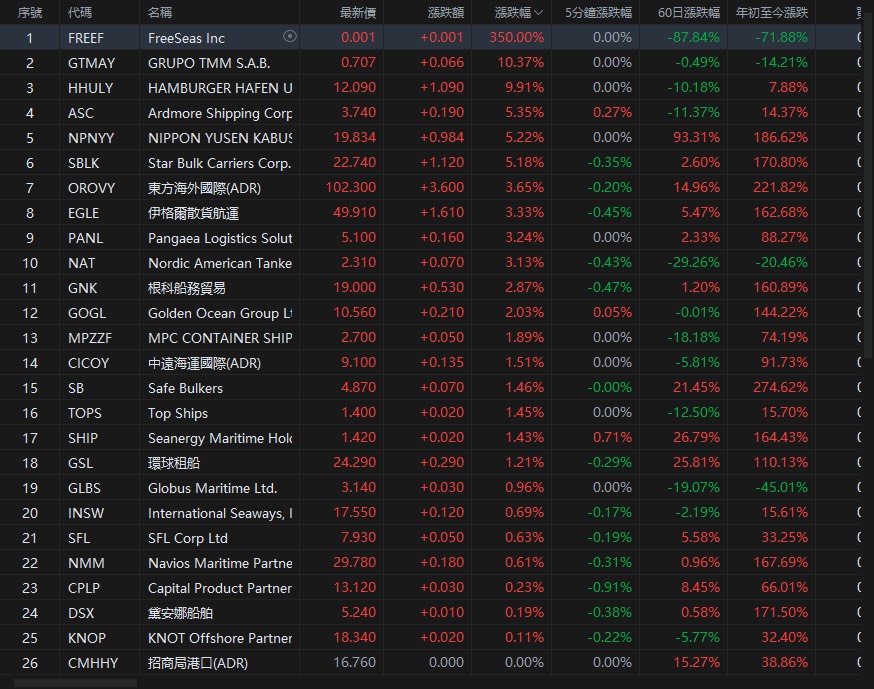Open Seanergy Maritime Hol row
The width and height of the screenshot is (874, 689).
coord(430,438)
